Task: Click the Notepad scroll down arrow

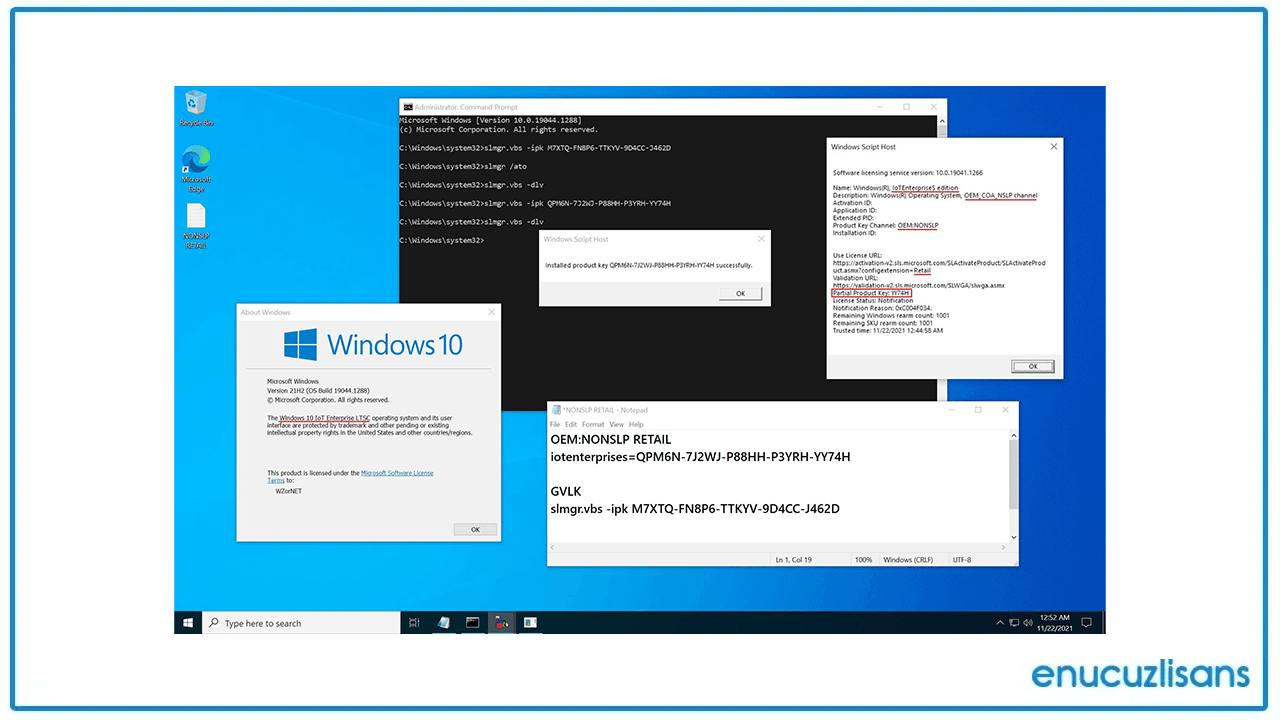Action: (x=1013, y=537)
